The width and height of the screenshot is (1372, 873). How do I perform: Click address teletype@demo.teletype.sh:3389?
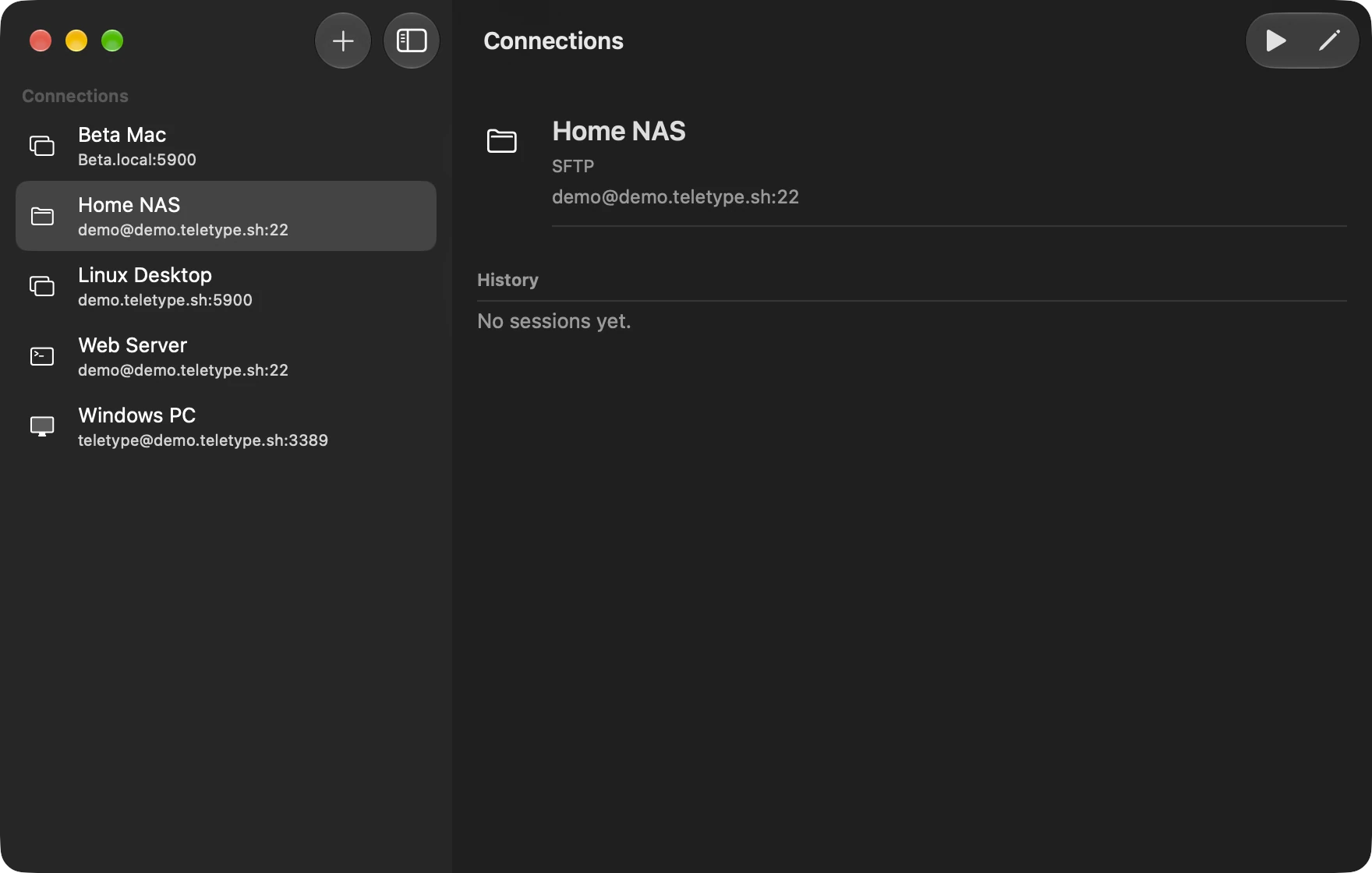(203, 440)
